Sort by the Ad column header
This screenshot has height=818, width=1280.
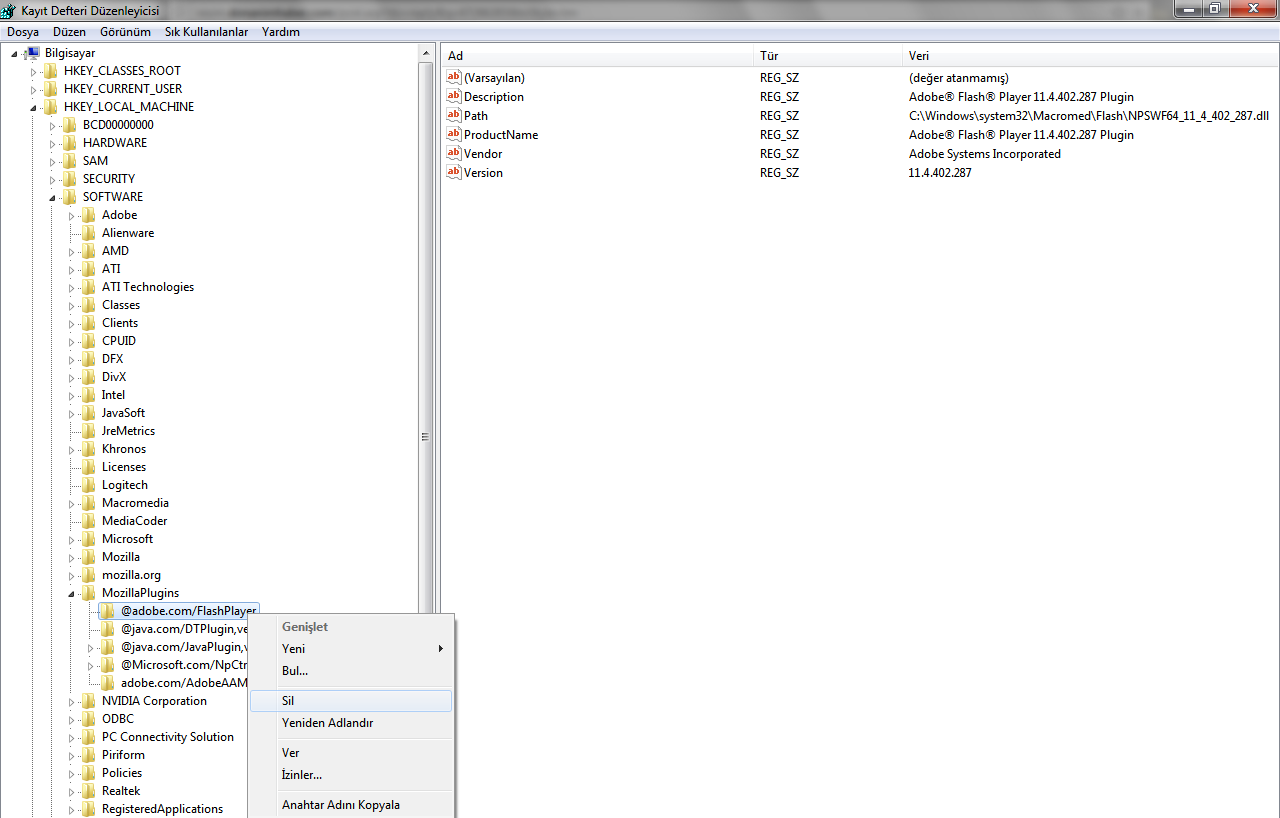[597, 56]
